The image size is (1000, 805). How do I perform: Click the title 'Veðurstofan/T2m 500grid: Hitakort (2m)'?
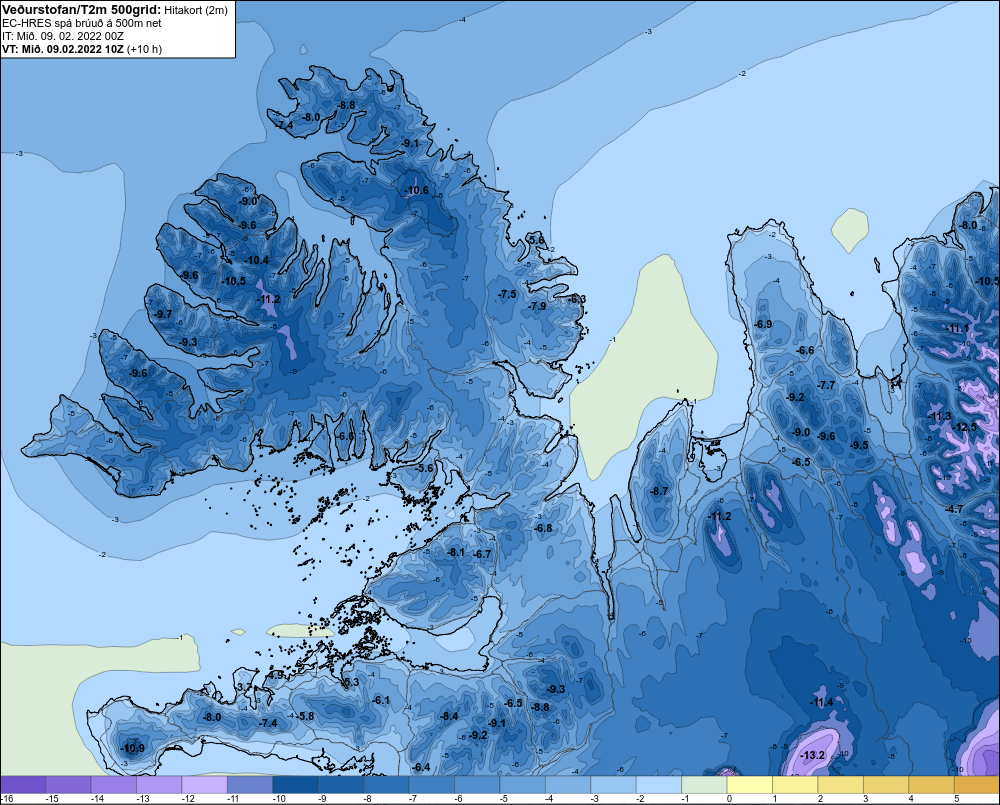[x=115, y=10]
